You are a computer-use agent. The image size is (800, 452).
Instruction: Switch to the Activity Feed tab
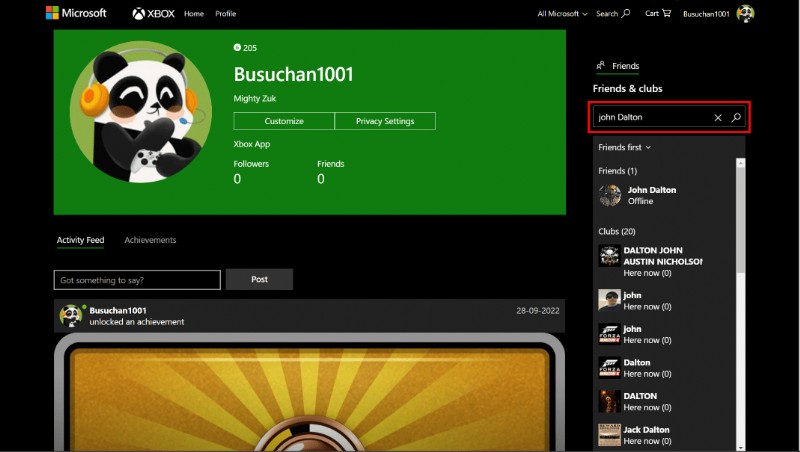pyautogui.click(x=81, y=240)
